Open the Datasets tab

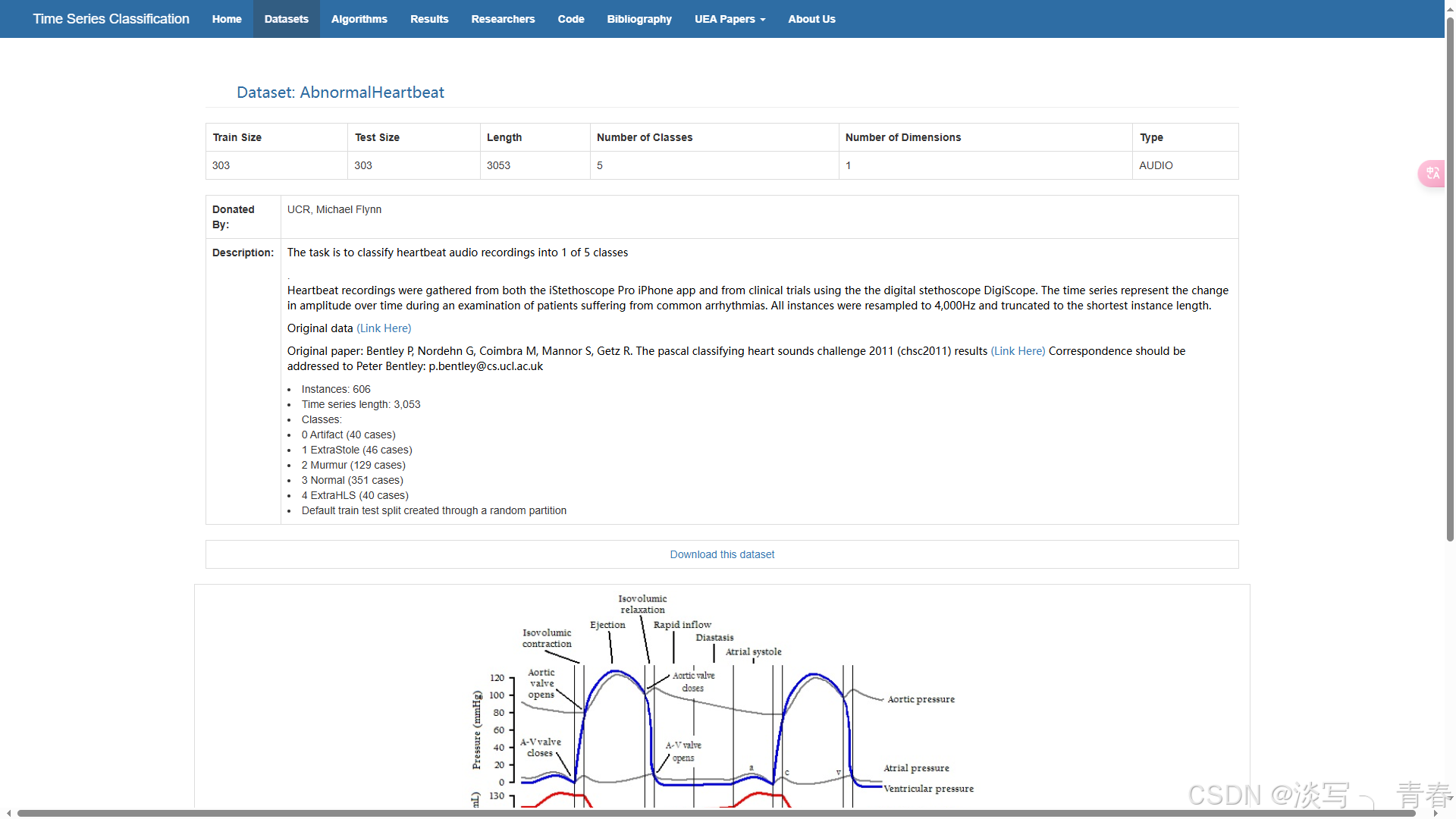286,19
